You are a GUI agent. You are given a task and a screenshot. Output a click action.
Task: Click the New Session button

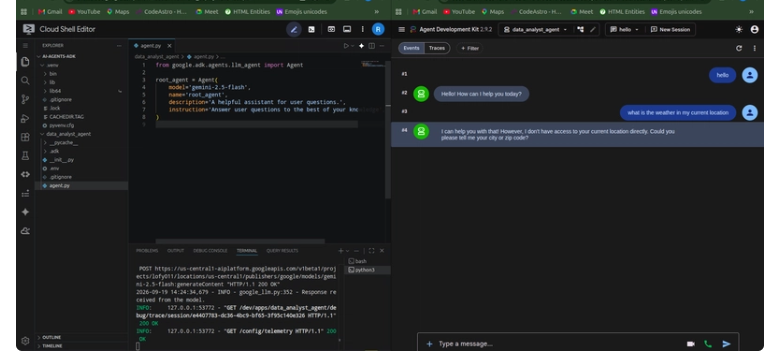click(670, 29)
